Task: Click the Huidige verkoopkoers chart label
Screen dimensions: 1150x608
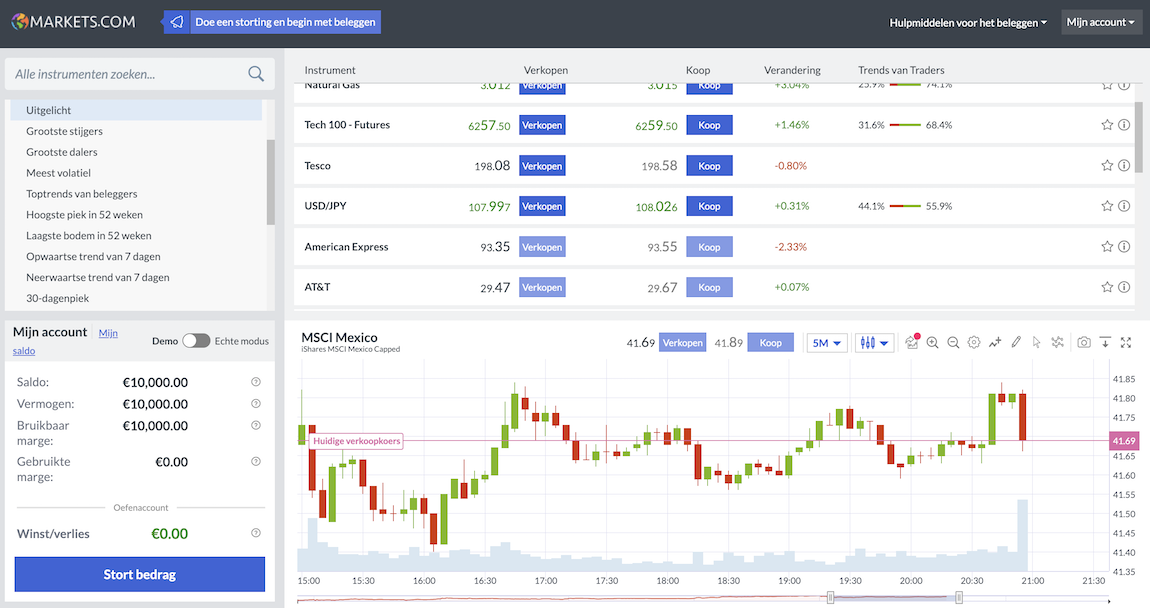Action: (x=356, y=441)
